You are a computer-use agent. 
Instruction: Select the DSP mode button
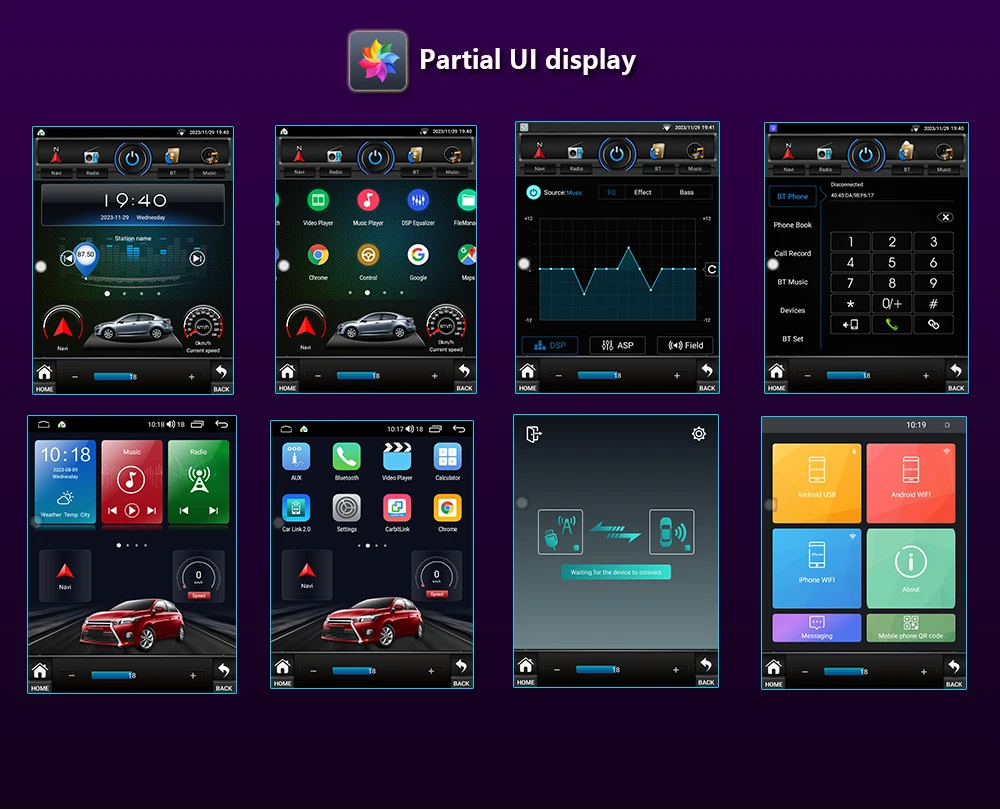click(x=550, y=345)
